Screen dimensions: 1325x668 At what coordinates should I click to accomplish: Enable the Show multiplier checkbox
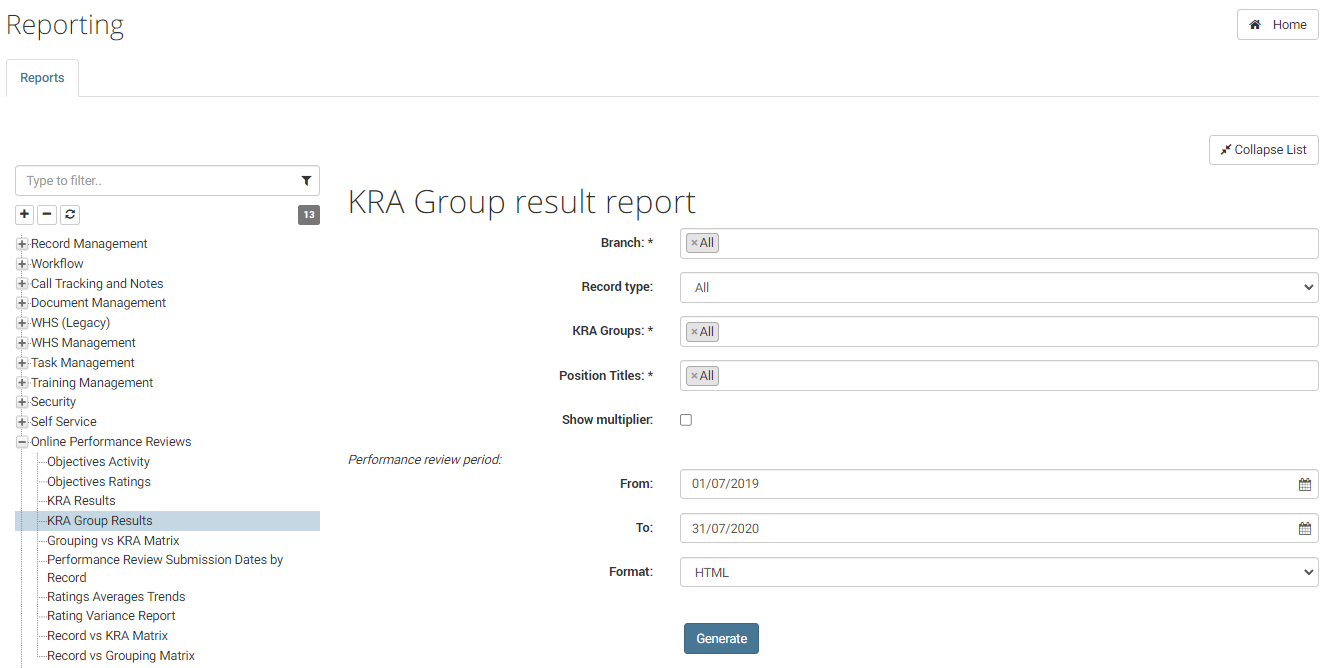686,419
